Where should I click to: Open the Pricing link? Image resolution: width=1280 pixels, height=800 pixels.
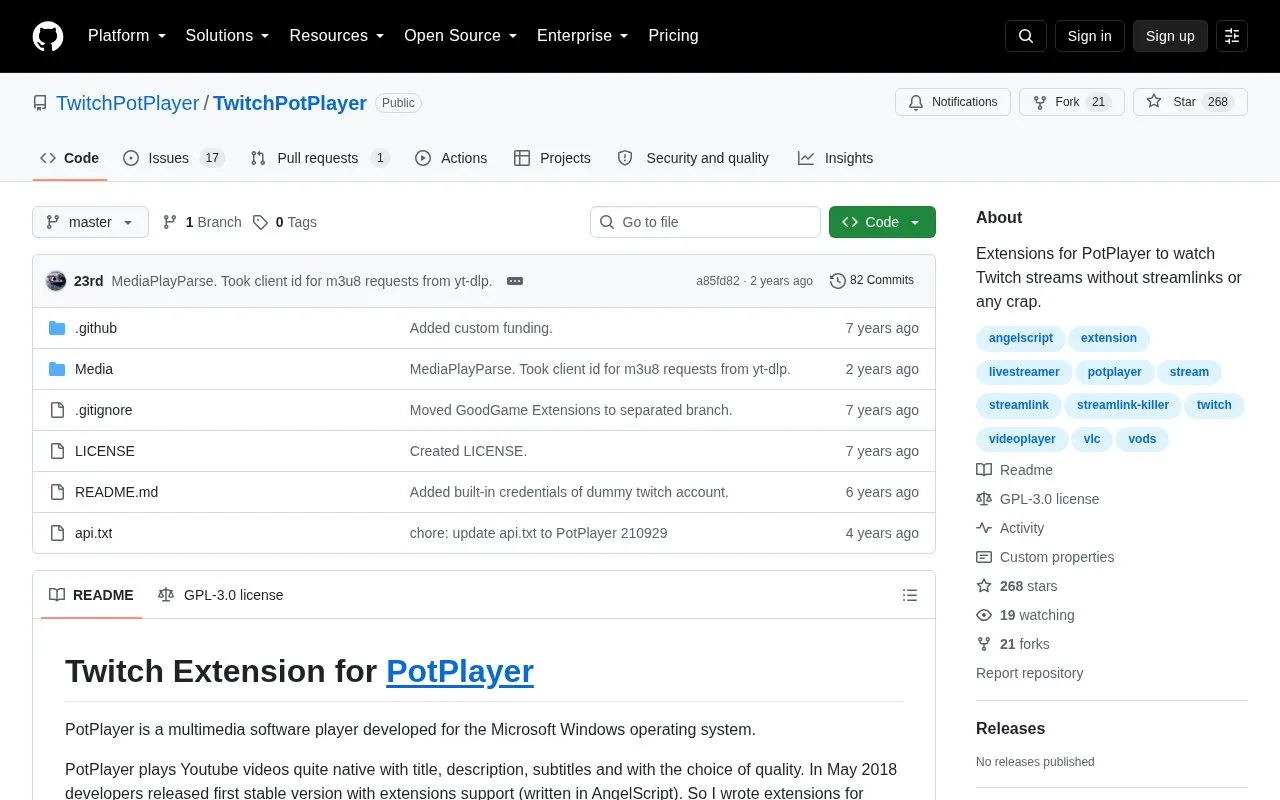[673, 36]
